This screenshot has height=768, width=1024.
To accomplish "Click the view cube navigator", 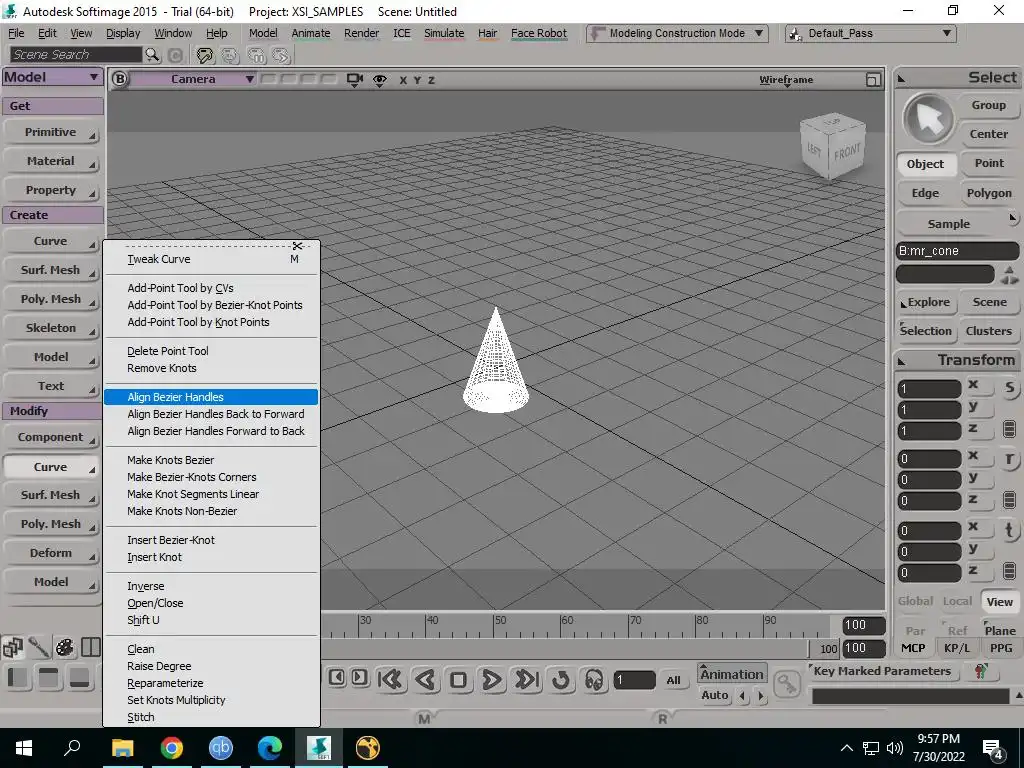I will click(x=833, y=146).
